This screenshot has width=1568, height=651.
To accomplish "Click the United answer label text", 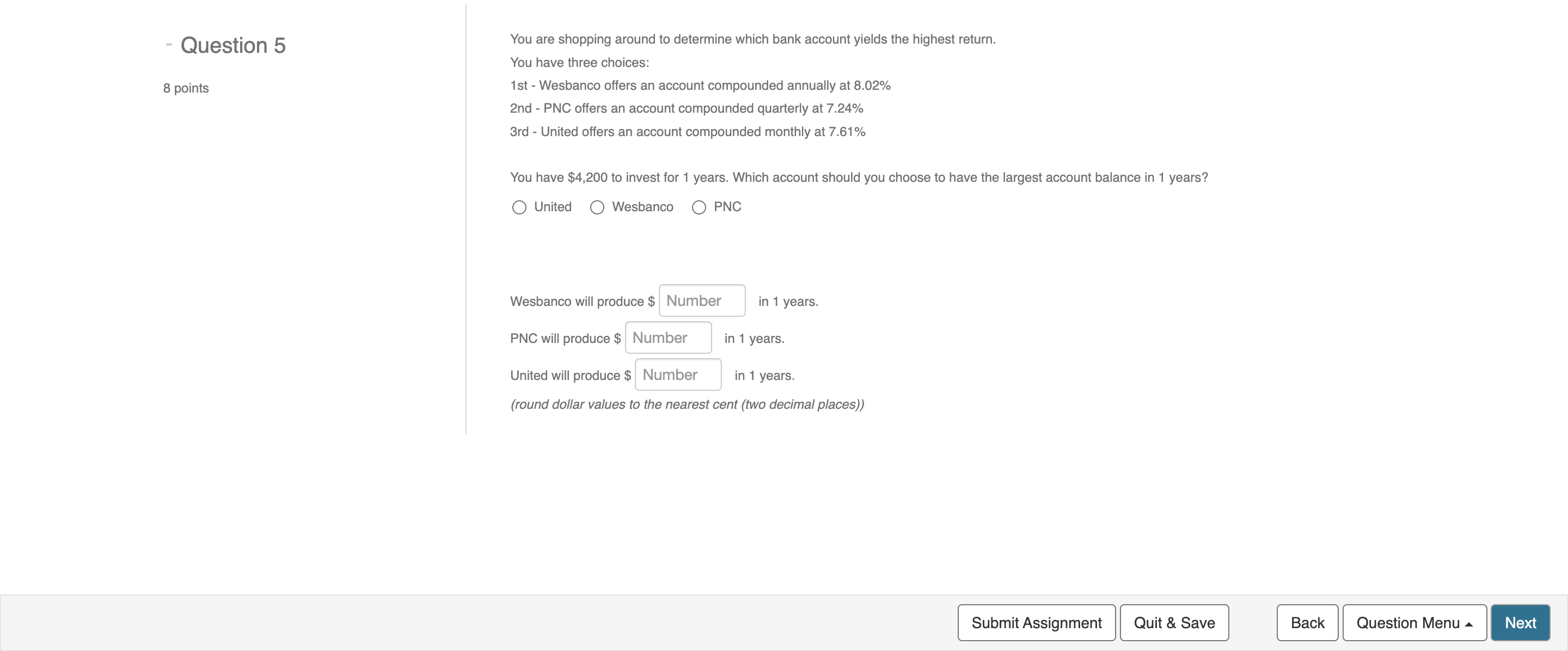I will pyautogui.click(x=552, y=207).
